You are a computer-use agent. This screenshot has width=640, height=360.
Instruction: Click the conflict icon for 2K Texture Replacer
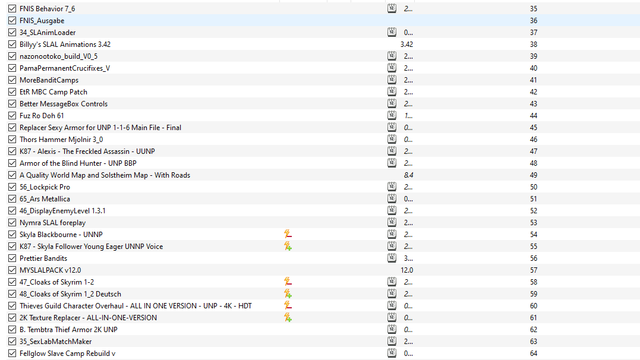coord(288,317)
